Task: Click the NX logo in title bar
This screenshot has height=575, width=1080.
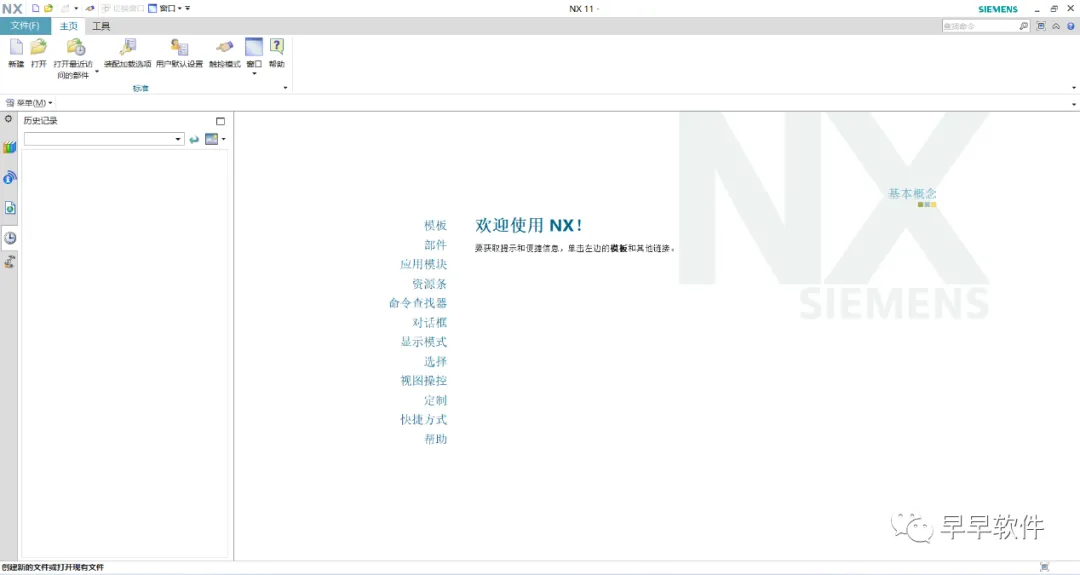Action: (x=12, y=9)
